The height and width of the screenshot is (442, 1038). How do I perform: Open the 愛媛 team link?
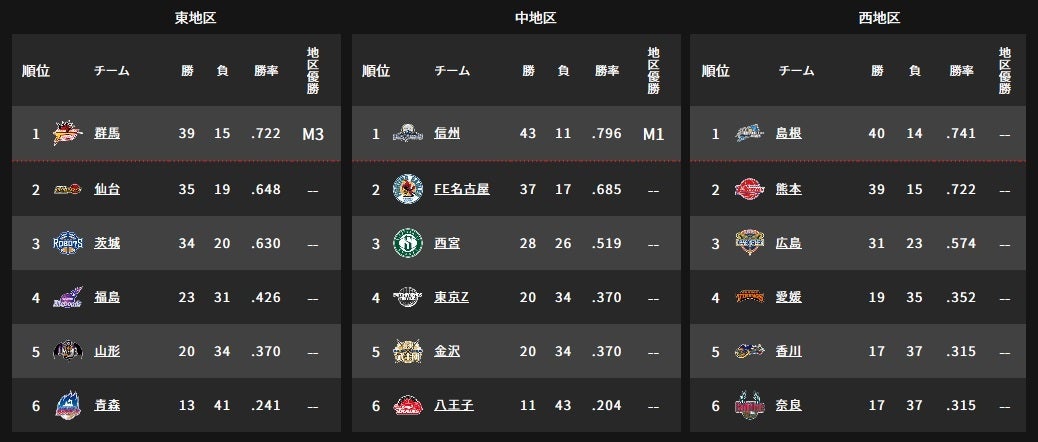[788, 297]
